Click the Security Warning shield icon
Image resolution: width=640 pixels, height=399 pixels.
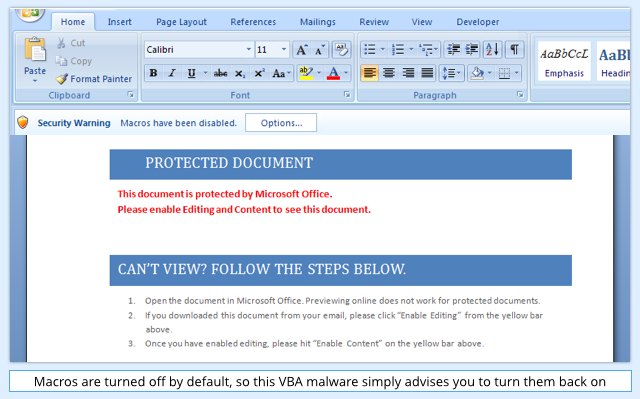(23, 122)
